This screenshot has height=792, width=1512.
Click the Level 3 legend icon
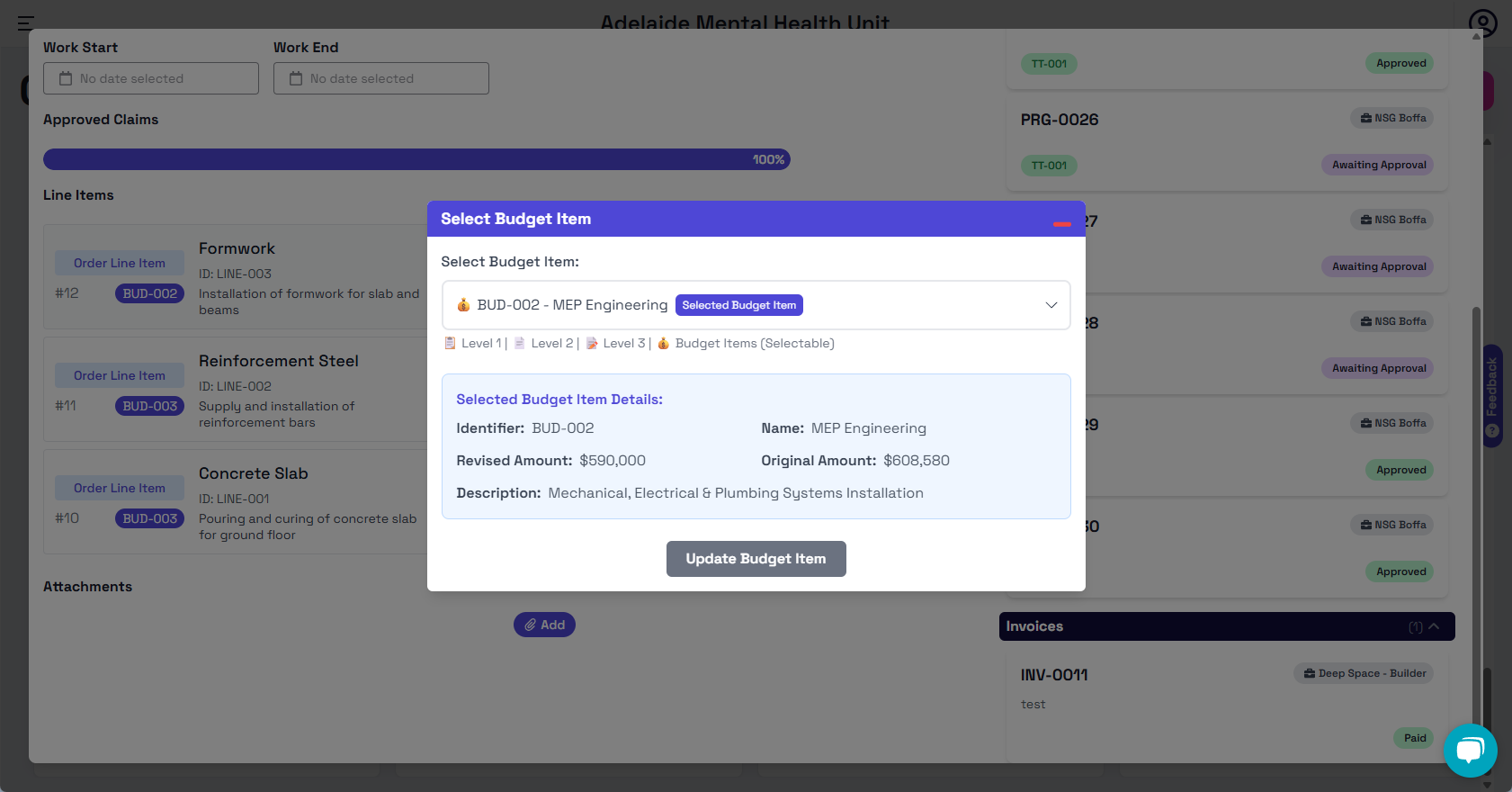(x=592, y=343)
